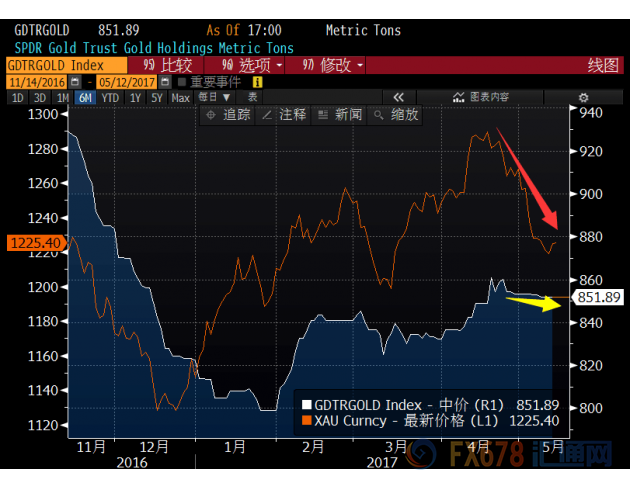Click the 940 right axis label
The image size is (630, 490).
(x=591, y=113)
